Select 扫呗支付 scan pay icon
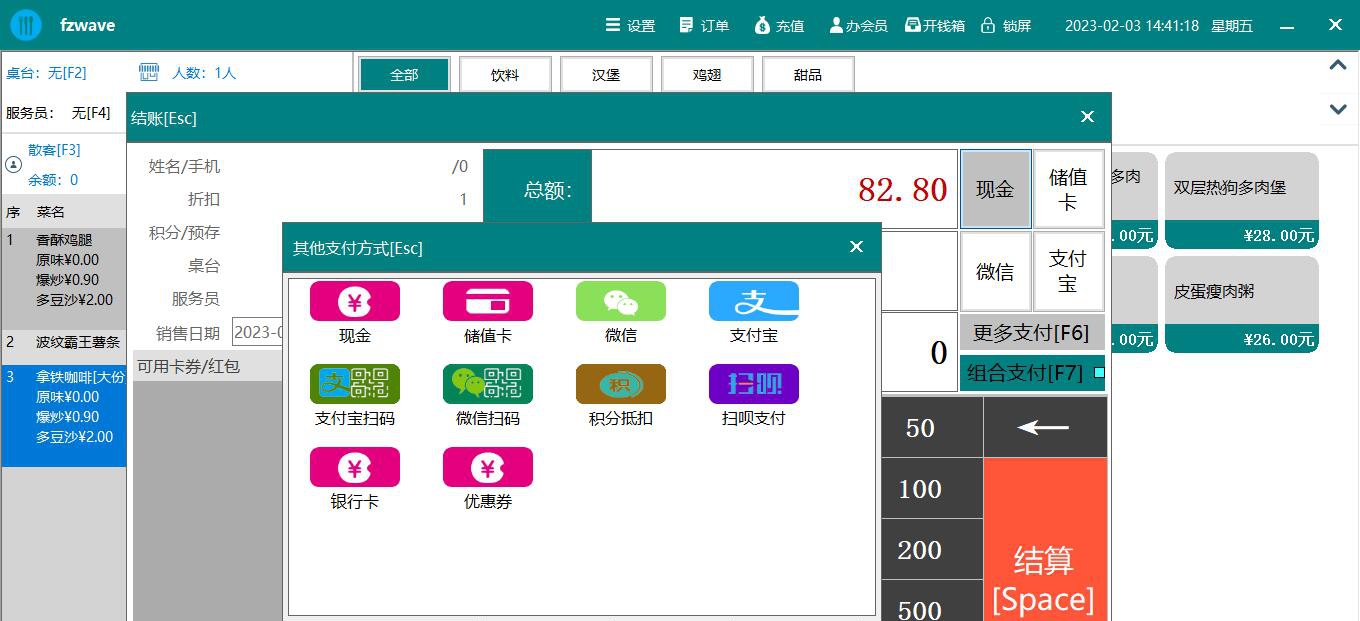Image resolution: width=1360 pixels, height=621 pixels. [x=753, y=384]
